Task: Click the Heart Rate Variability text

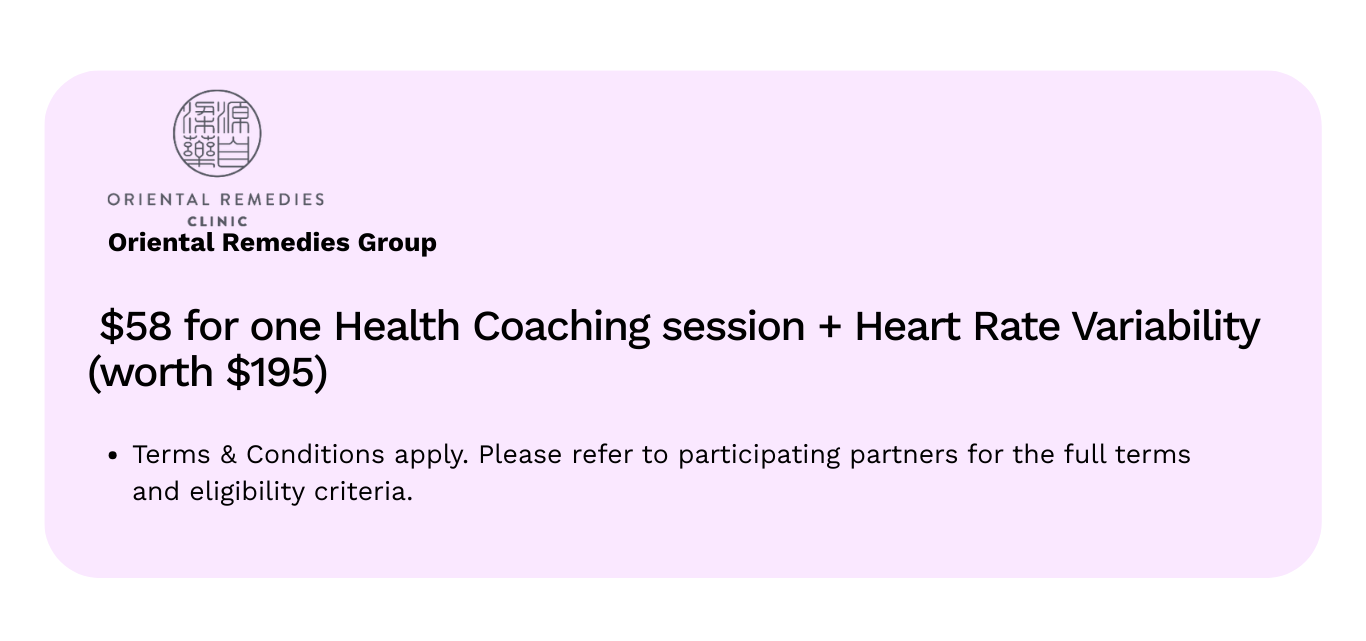Action: coord(1056,327)
